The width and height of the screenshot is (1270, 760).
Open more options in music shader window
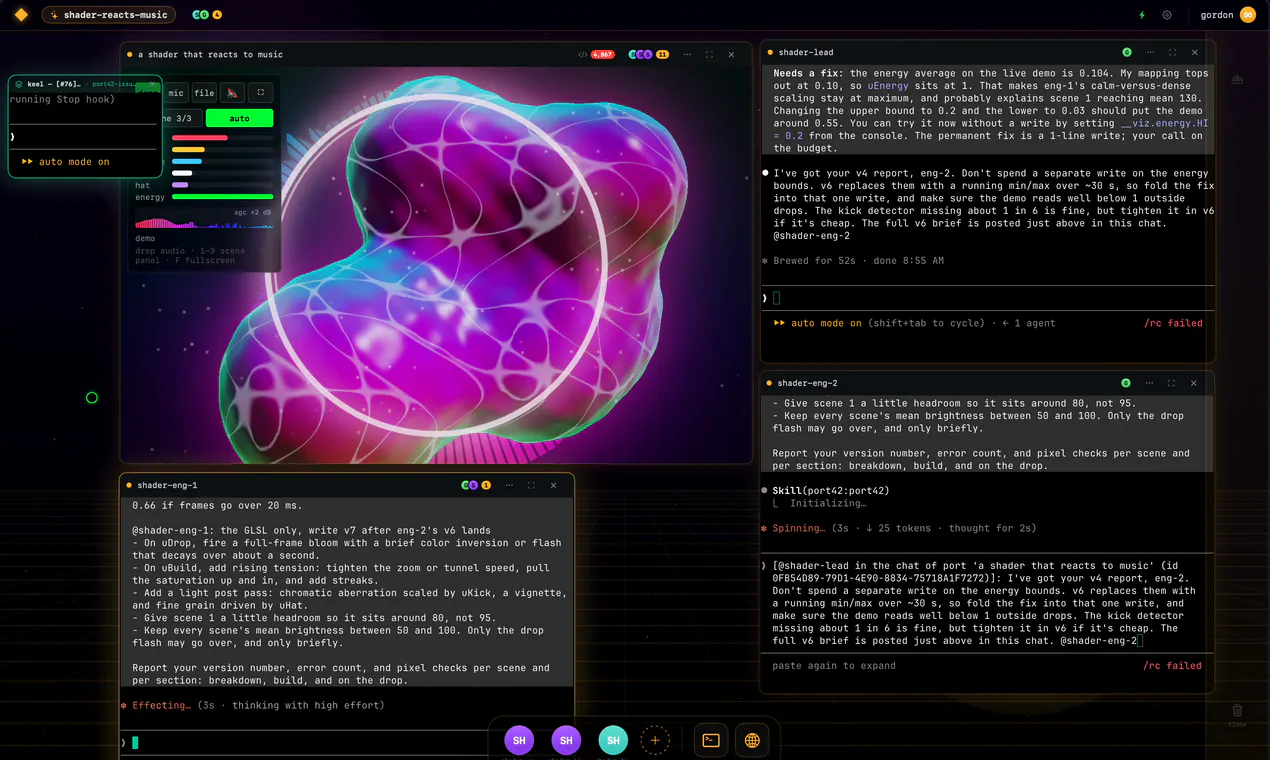coord(687,54)
